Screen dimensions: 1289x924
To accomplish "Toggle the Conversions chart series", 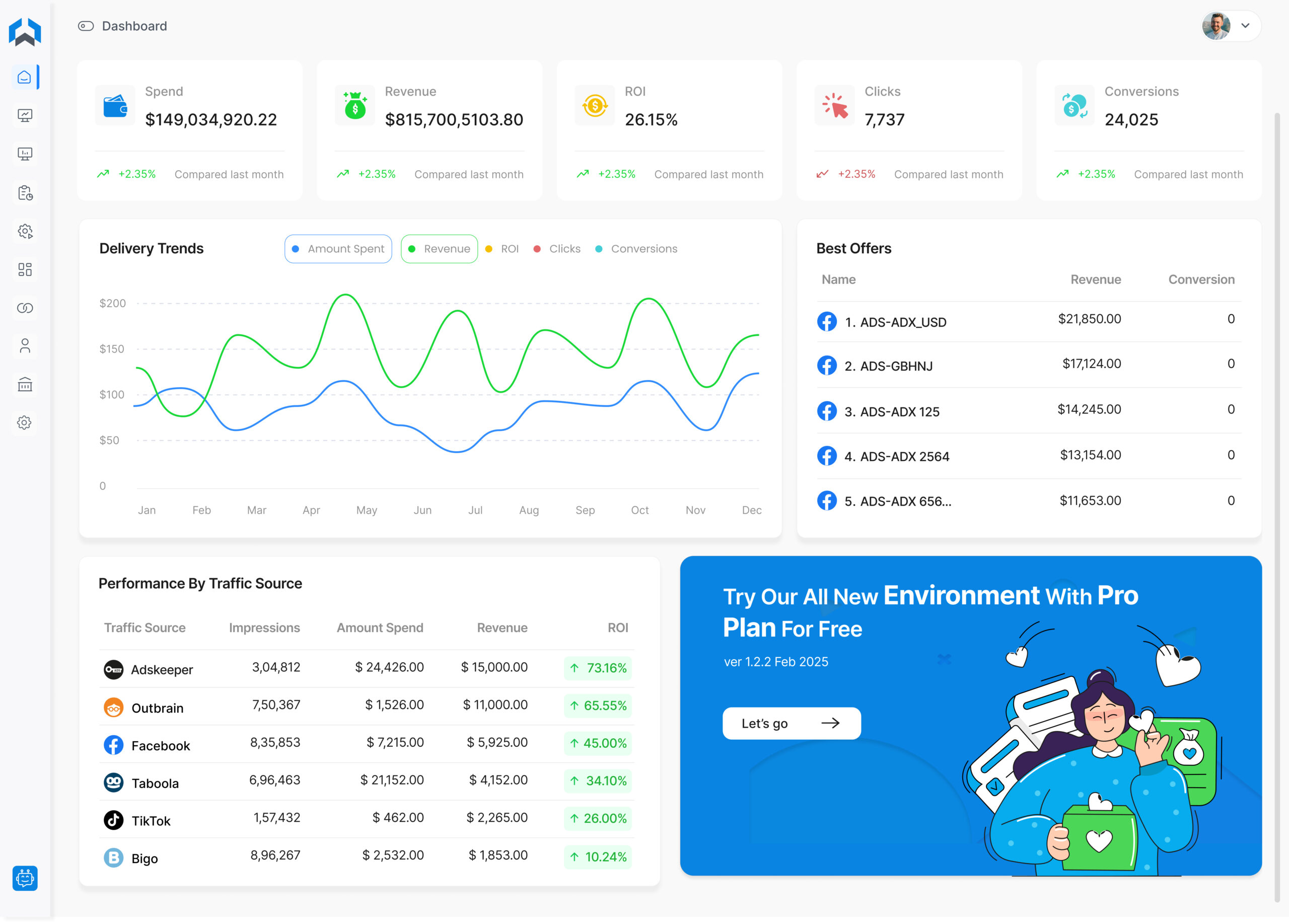I will 636,249.
